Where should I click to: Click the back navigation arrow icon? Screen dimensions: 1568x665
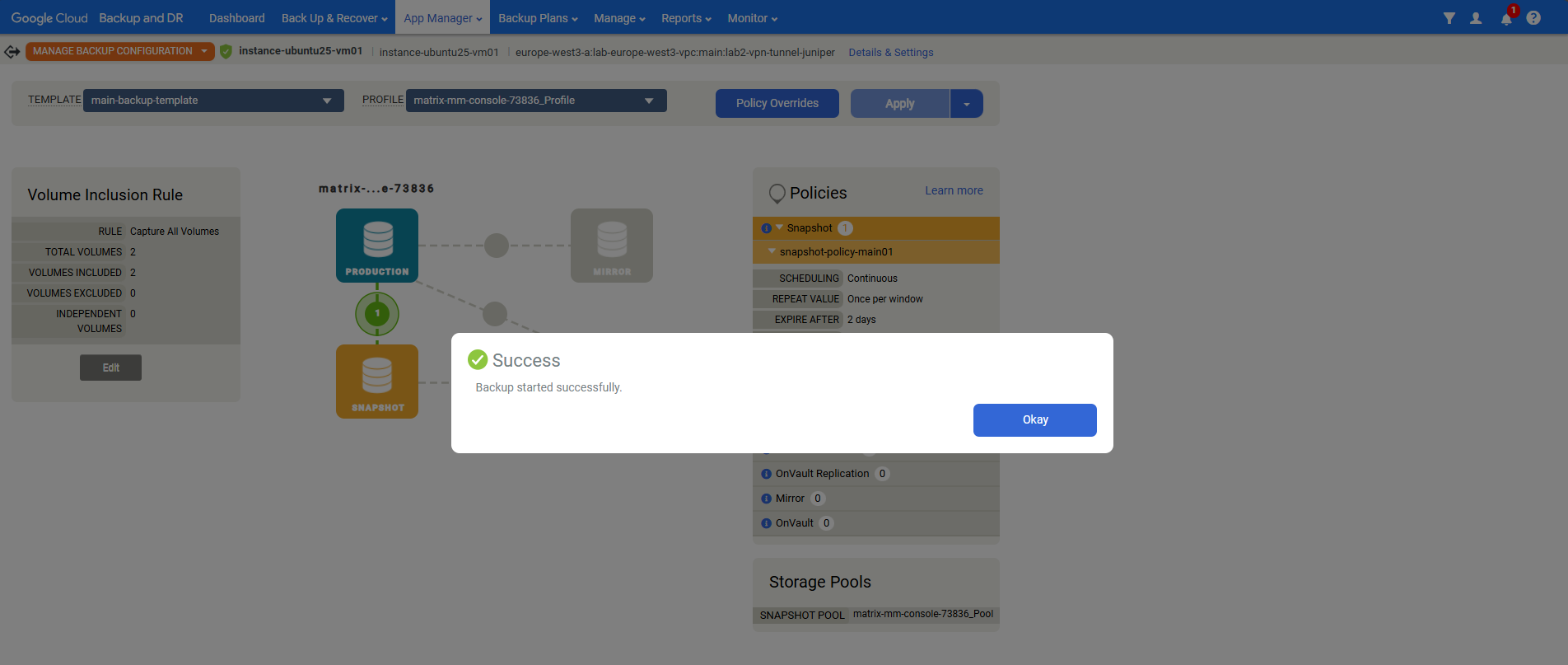tap(12, 52)
